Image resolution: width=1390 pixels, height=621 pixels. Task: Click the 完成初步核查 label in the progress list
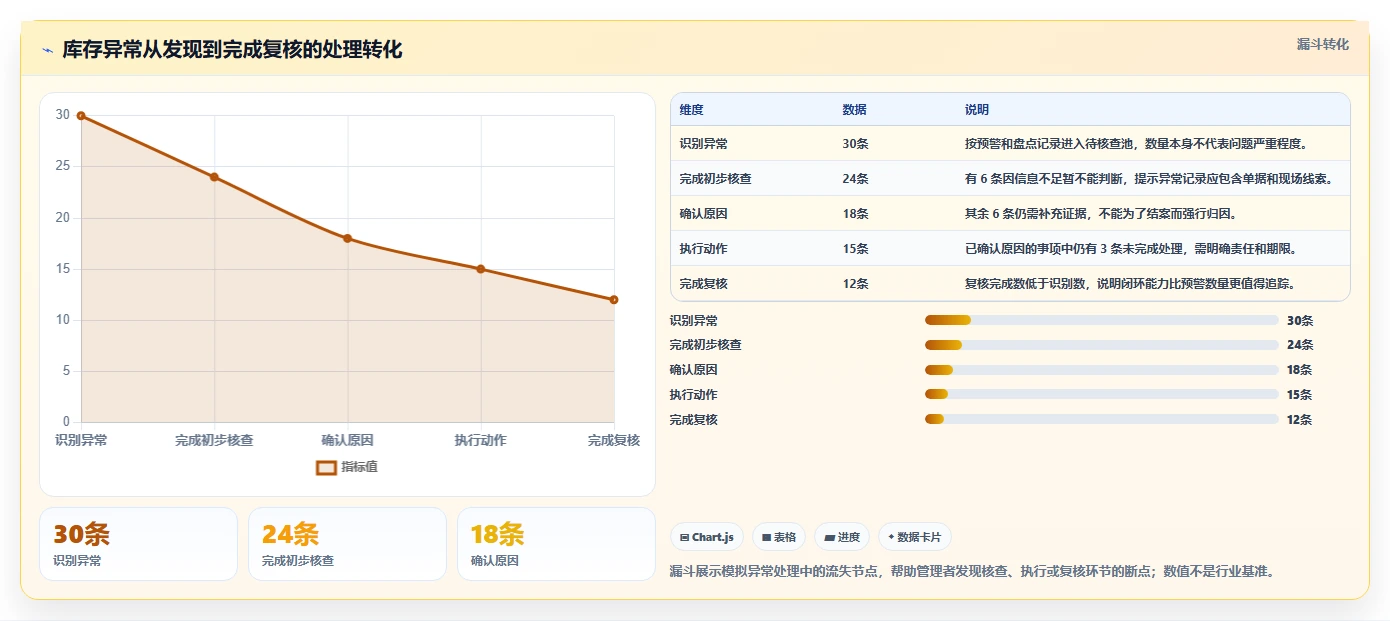[x=706, y=345]
